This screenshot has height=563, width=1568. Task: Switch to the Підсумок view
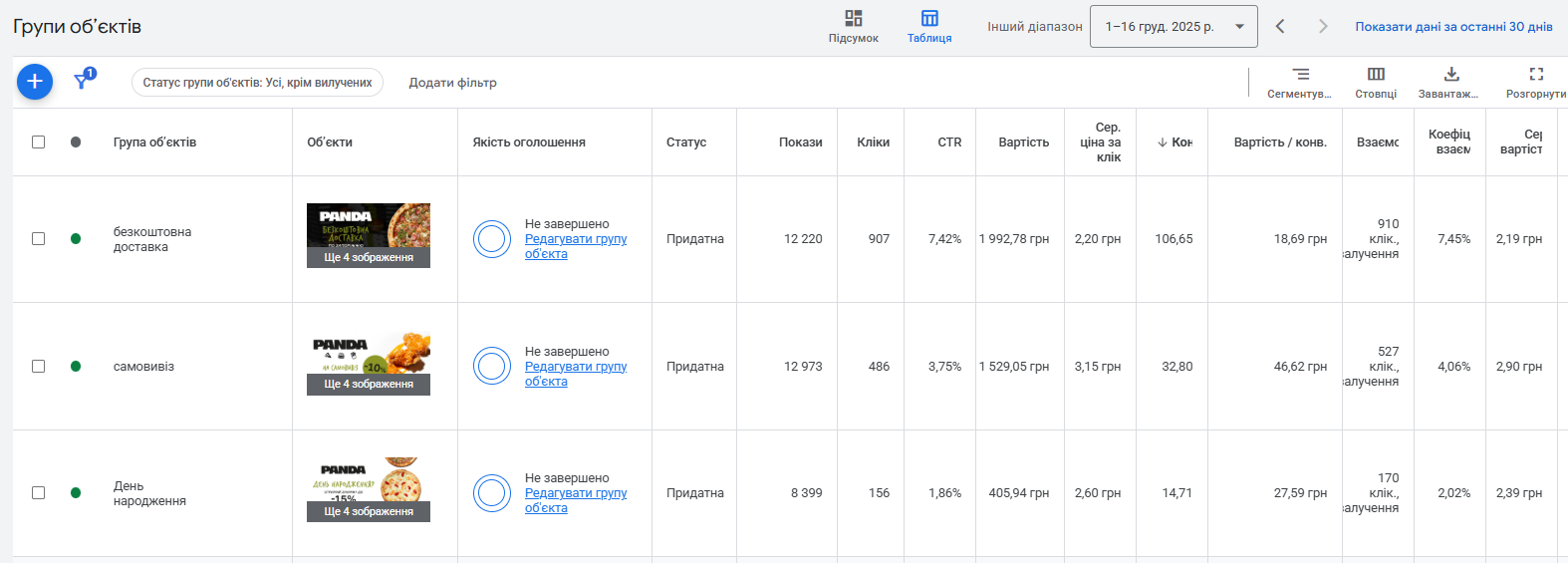click(x=854, y=26)
